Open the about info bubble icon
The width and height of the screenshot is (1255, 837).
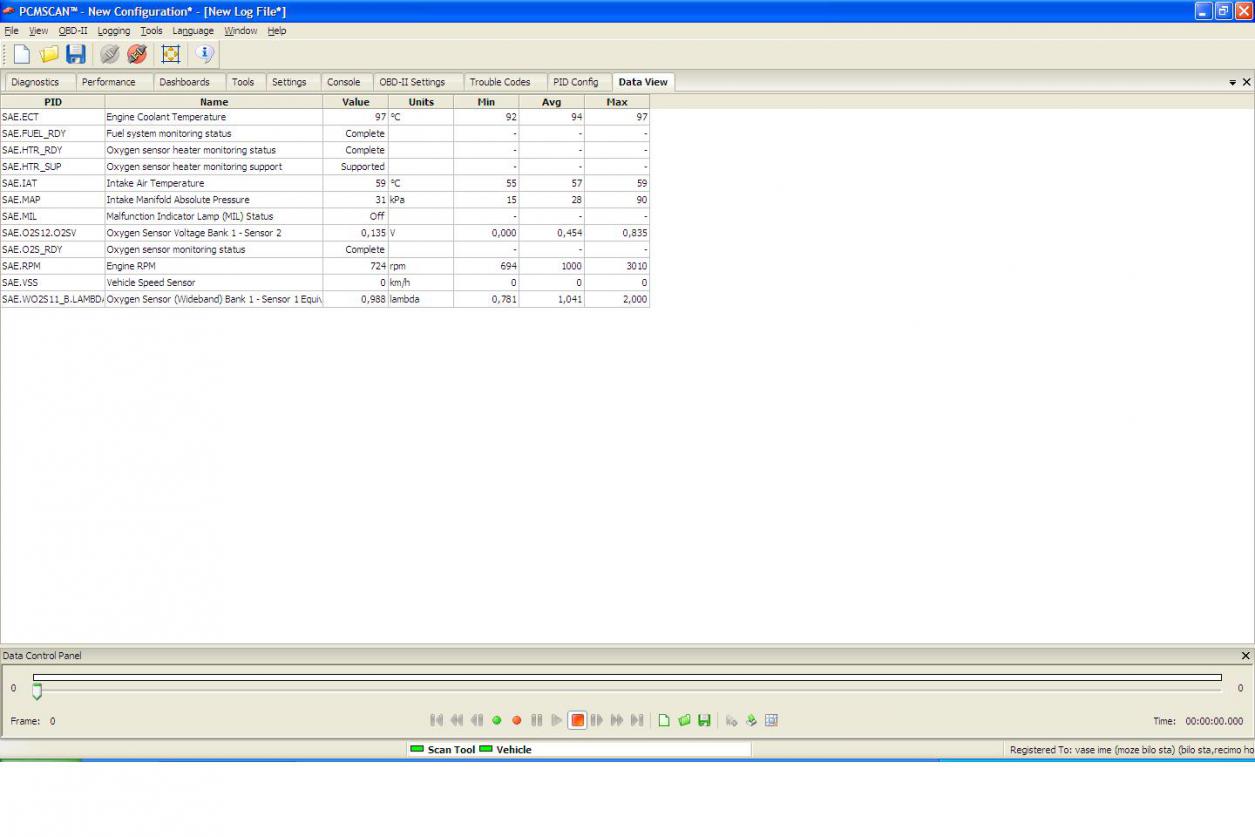[x=205, y=54]
